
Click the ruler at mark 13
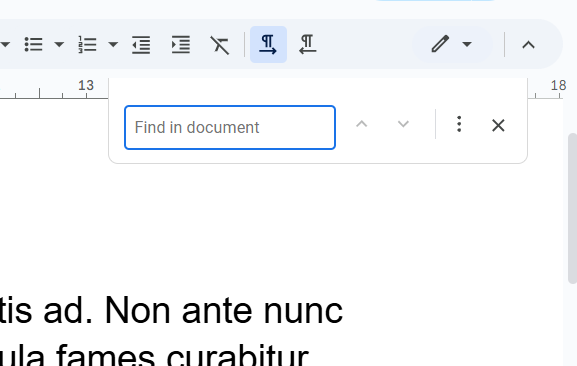(x=86, y=86)
